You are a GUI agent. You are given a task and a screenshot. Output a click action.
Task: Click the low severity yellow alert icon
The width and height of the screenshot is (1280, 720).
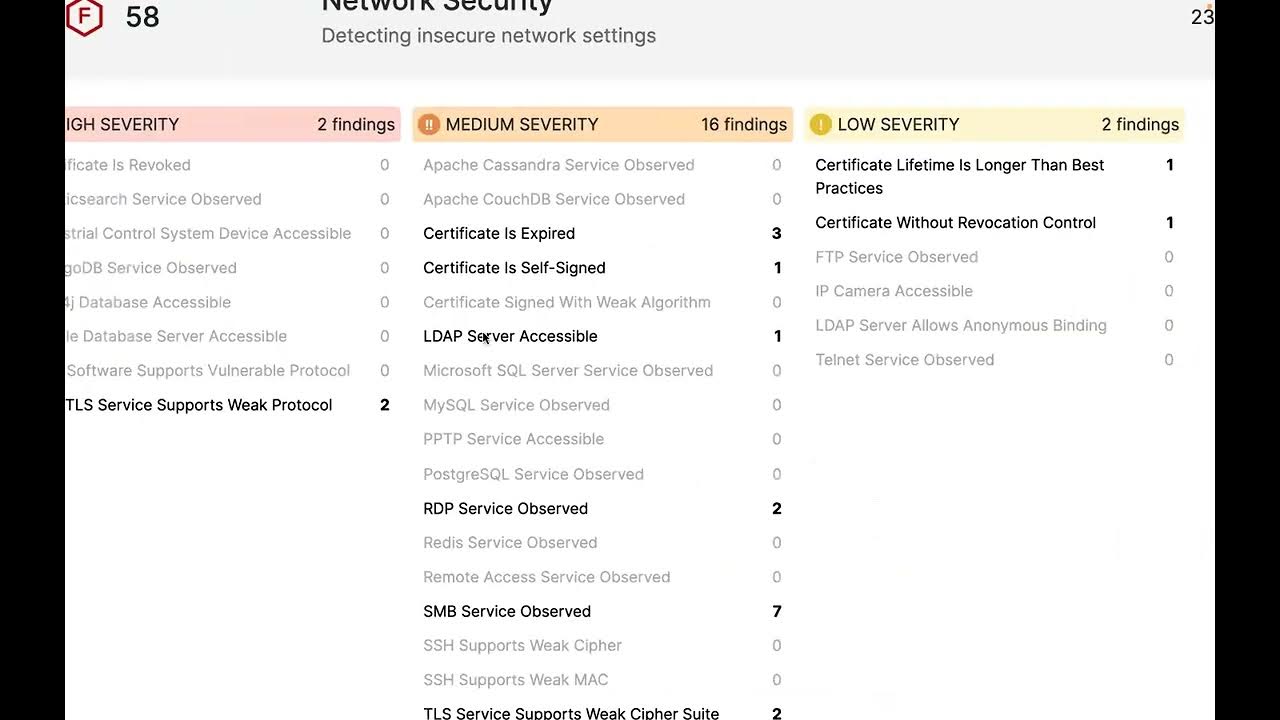820,124
